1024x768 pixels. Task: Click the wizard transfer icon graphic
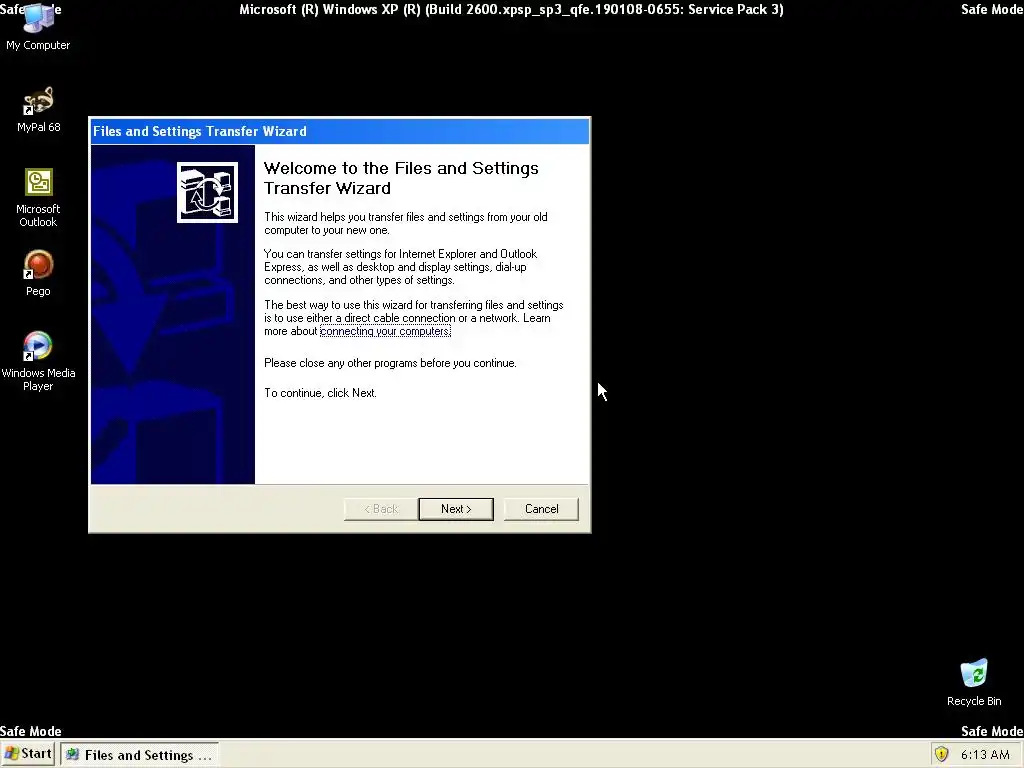[x=207, y=193]
